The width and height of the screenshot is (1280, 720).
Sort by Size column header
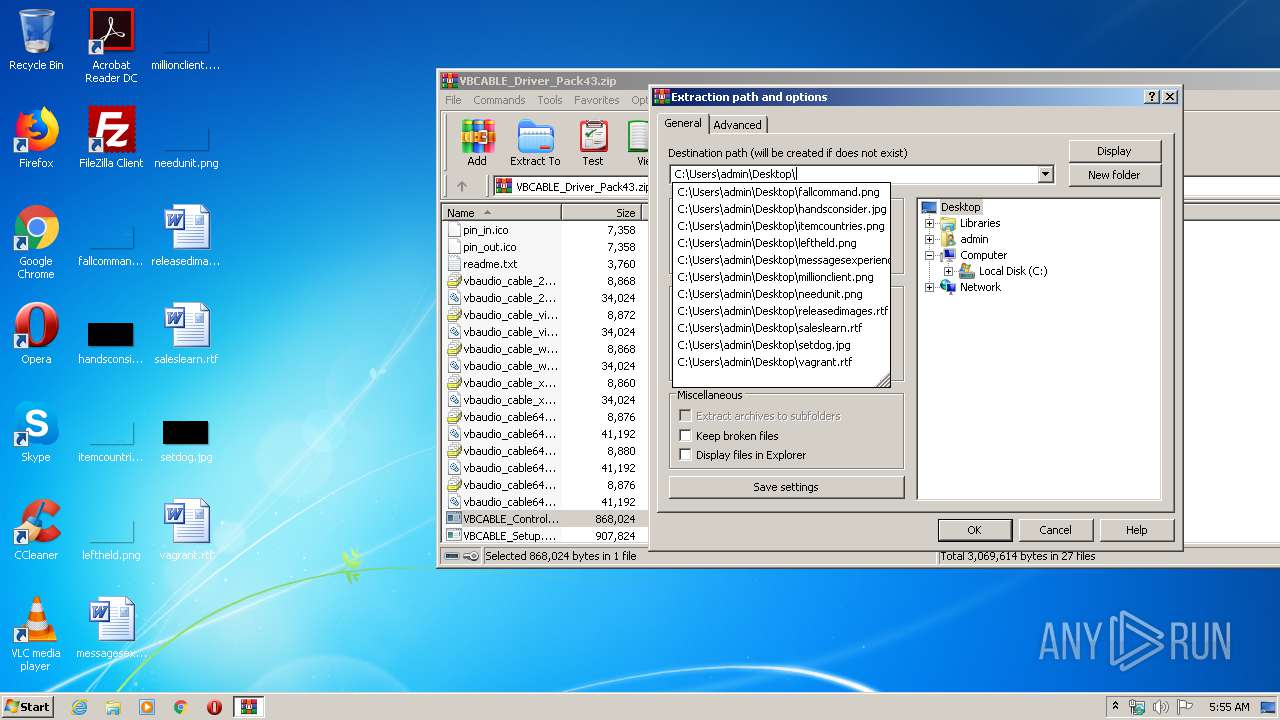(x=601, y=212)
